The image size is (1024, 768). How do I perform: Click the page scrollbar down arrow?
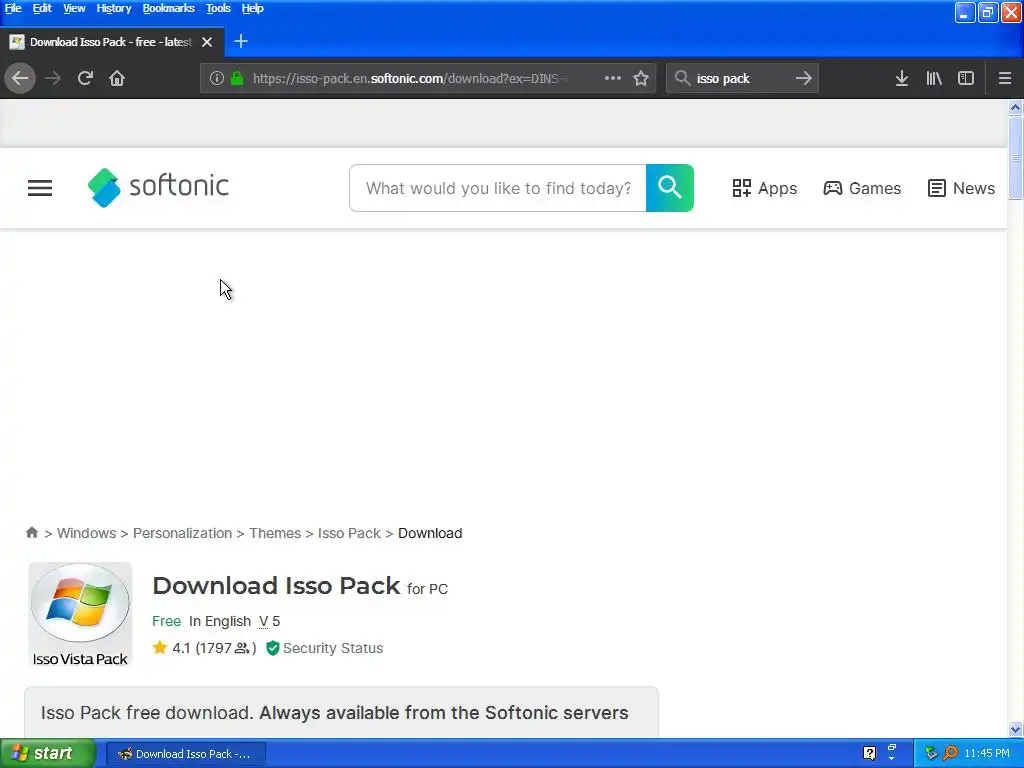coord(1015,729)
